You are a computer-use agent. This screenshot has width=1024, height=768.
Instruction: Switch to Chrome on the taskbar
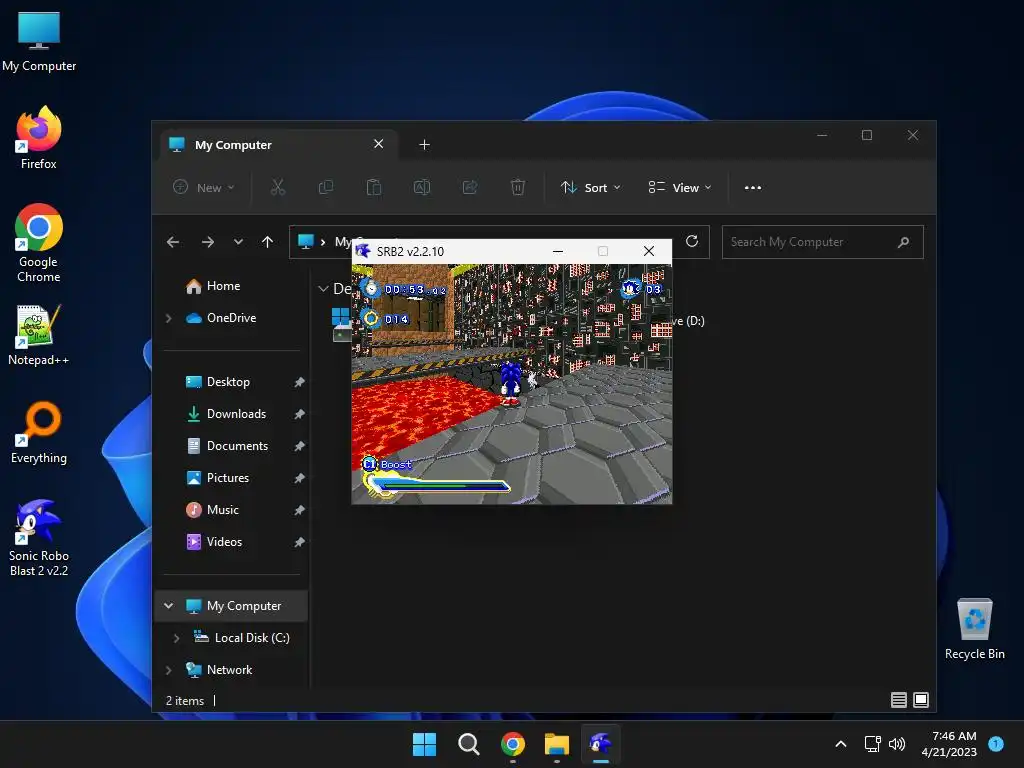point(513,744)
